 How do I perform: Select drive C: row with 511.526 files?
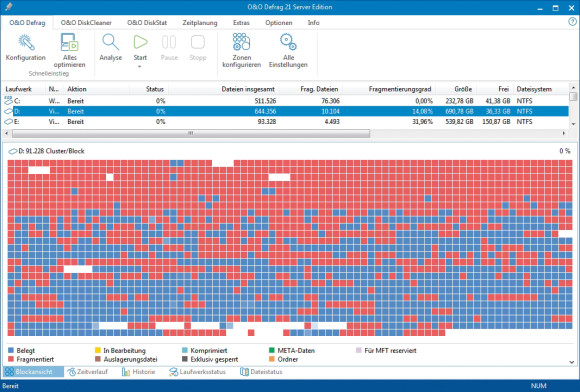pyautogui.click(x=286, y=101)
